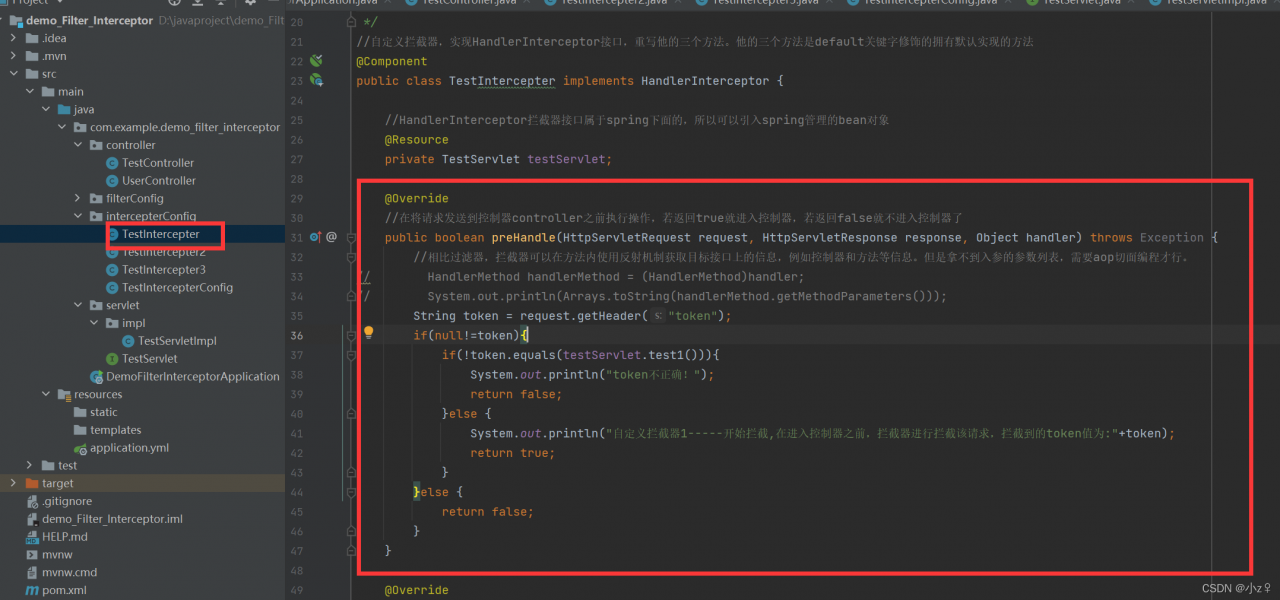Collapse the java source folder
The width and height of the screenshot is (1280, 600).
coord(47,110)
